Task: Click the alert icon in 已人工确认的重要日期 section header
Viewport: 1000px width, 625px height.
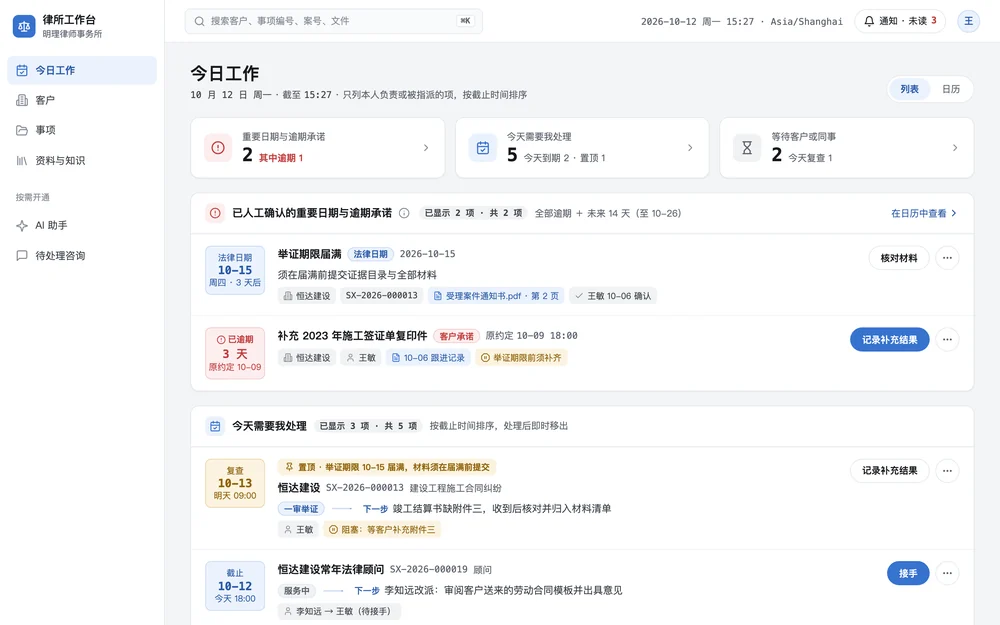Action: pos(215,213)
